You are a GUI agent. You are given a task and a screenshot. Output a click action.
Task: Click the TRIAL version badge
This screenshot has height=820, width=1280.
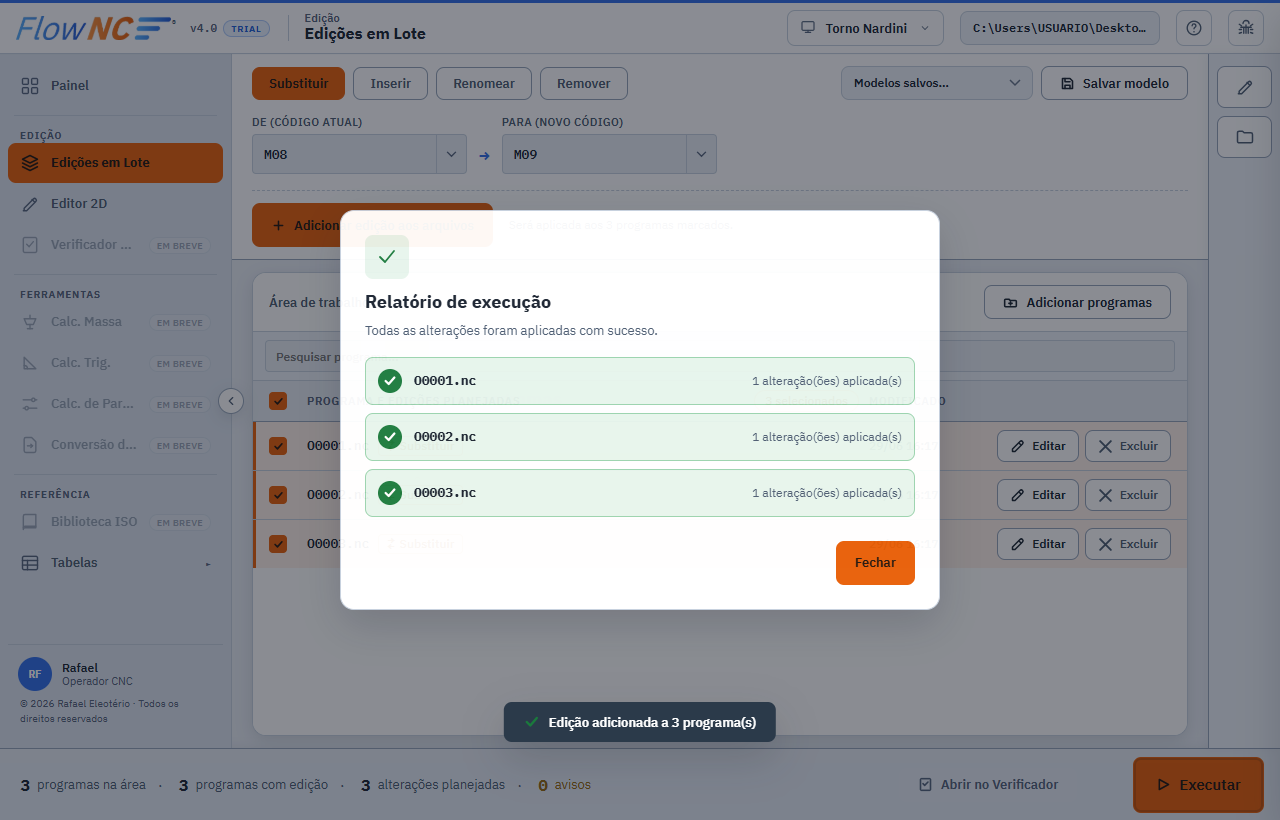[x=246, y=29]
